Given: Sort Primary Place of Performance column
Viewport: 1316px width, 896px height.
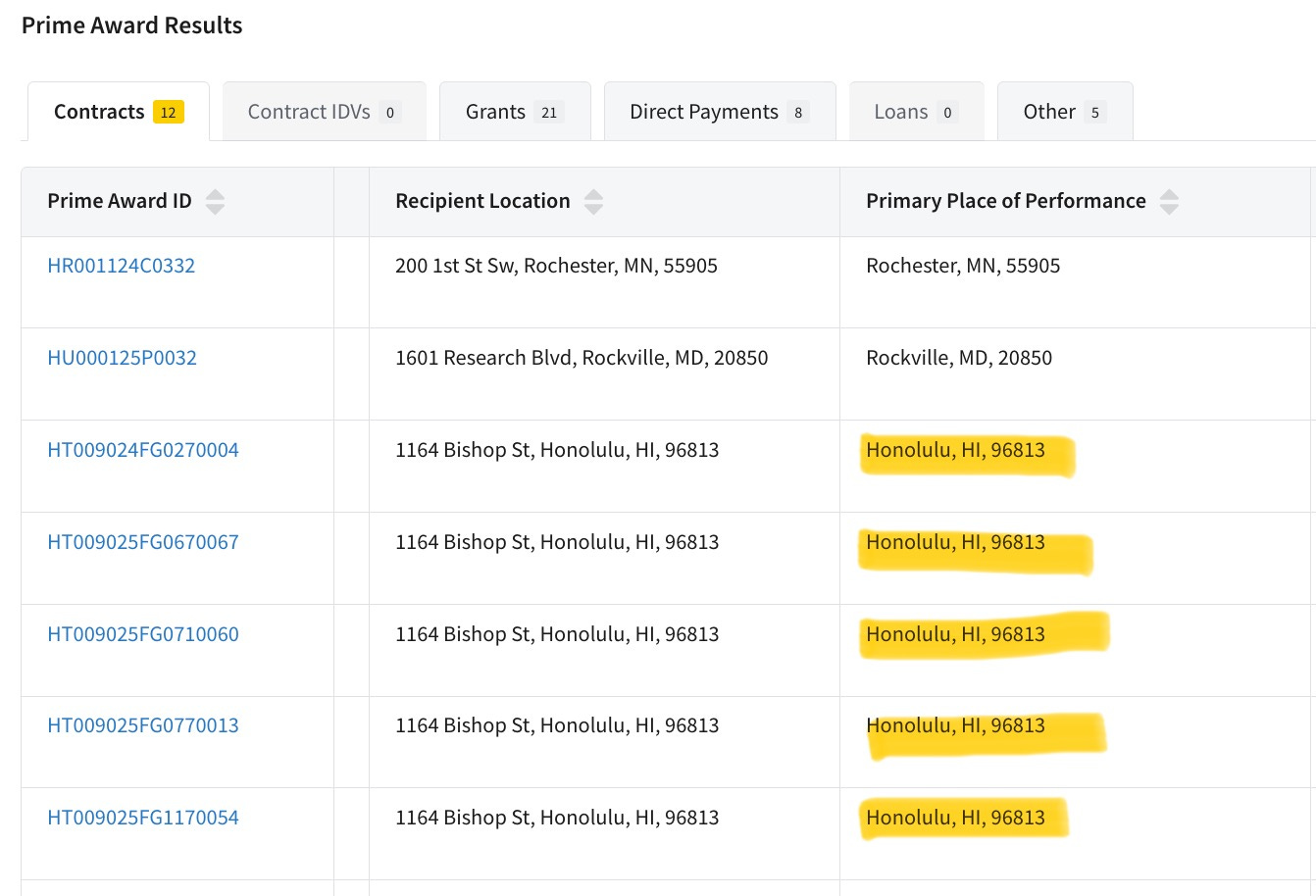Looking at the screenshot, I should pos(1169,201).
